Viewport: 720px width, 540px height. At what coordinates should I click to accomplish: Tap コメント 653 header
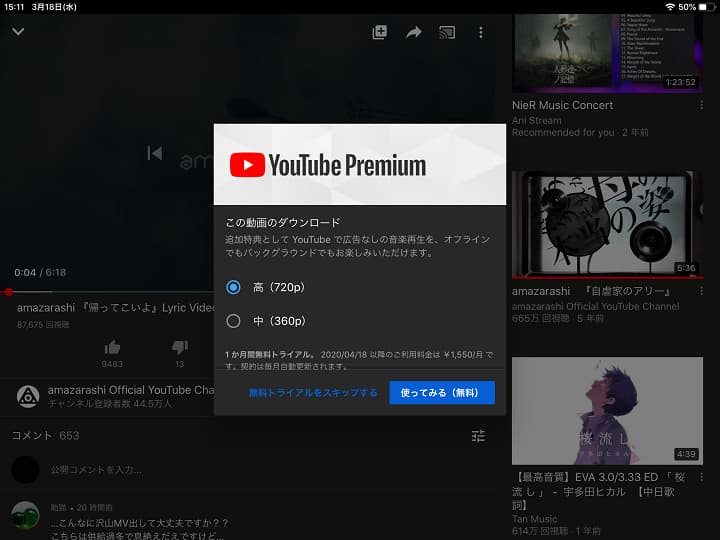click(45, 435)
